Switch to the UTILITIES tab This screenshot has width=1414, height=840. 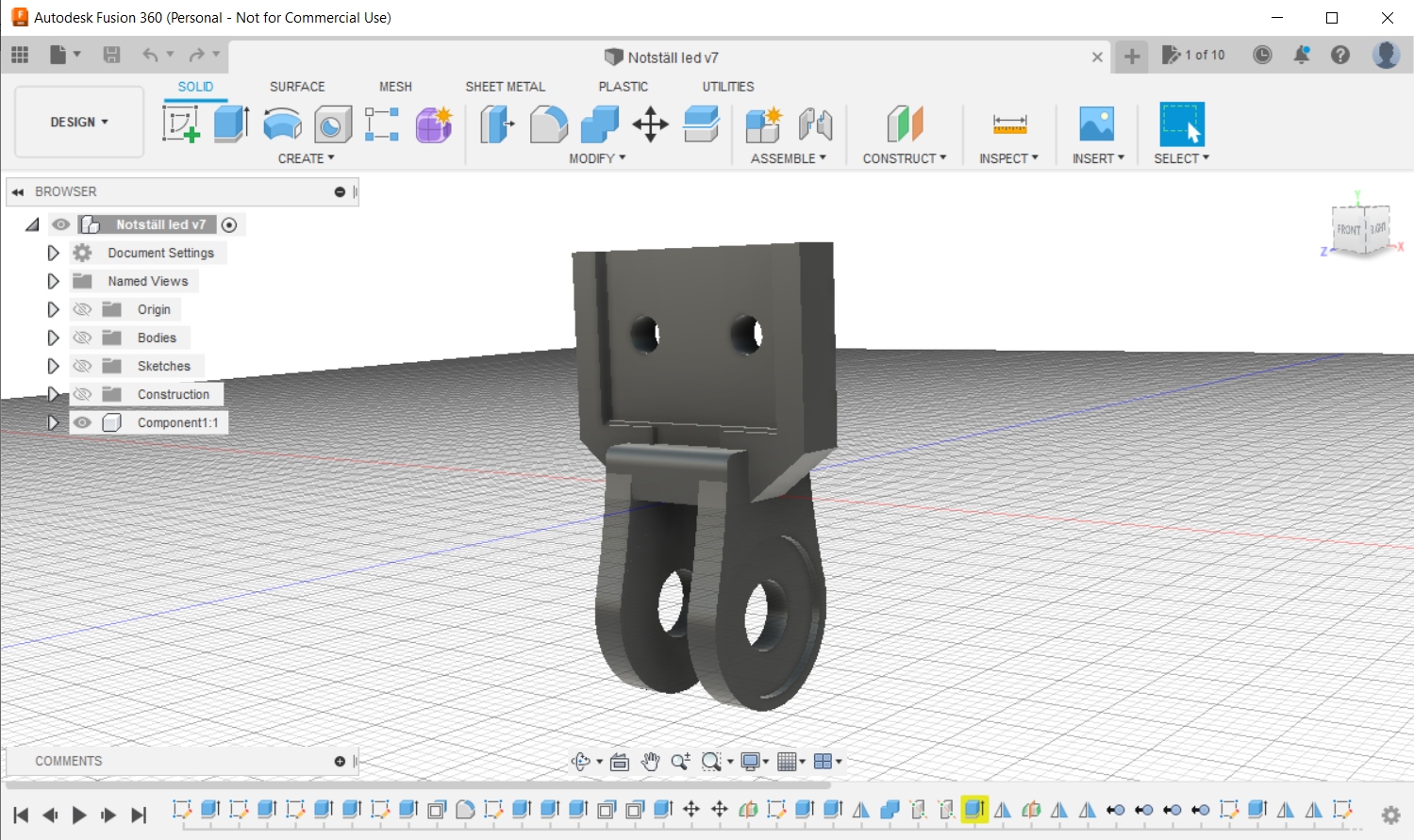pos(727,86)
